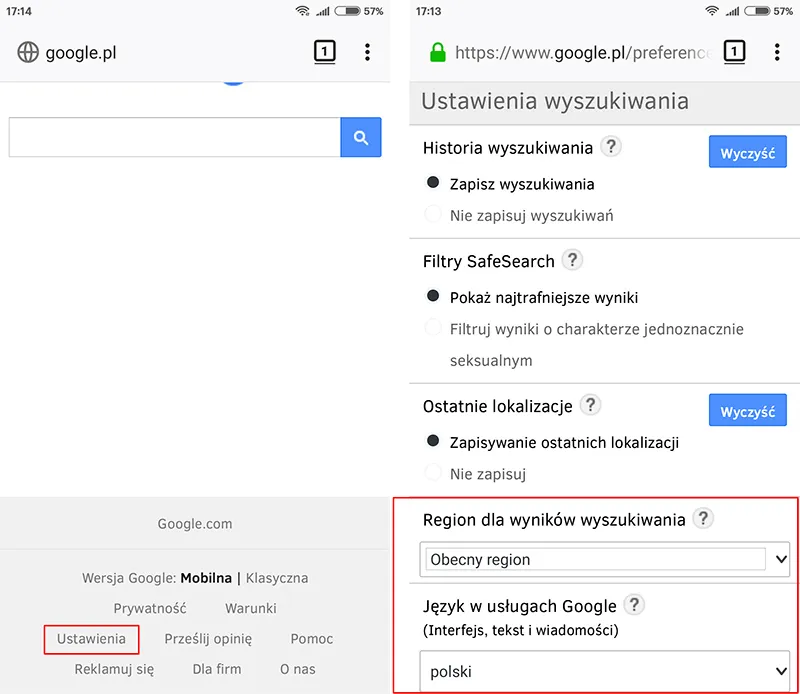
Task: Open the 'Ustawienia' footer link
Action: [91, 639]
